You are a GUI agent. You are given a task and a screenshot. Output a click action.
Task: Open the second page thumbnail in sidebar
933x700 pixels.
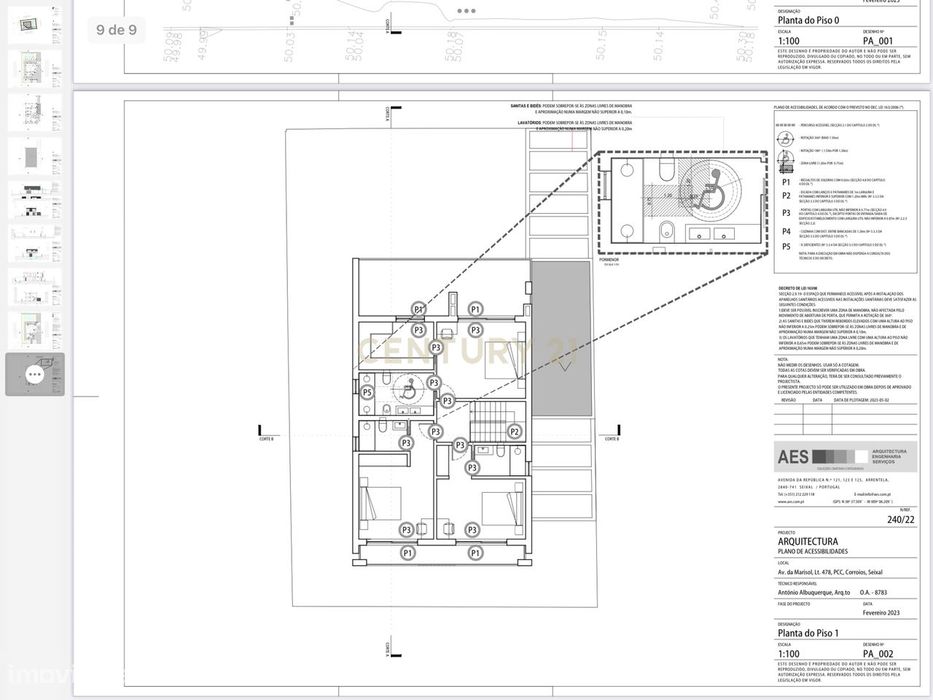point(35,68)
